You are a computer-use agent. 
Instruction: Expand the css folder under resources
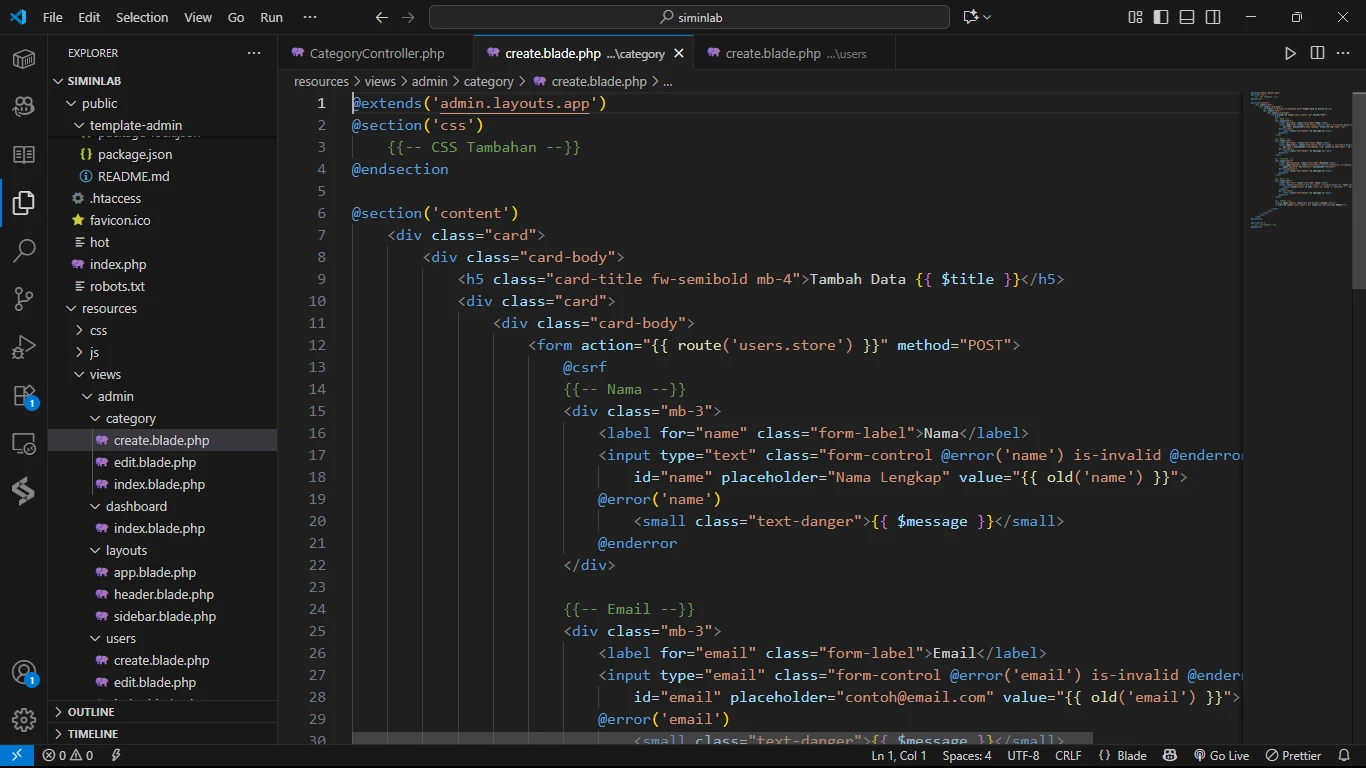click(98, 330)
